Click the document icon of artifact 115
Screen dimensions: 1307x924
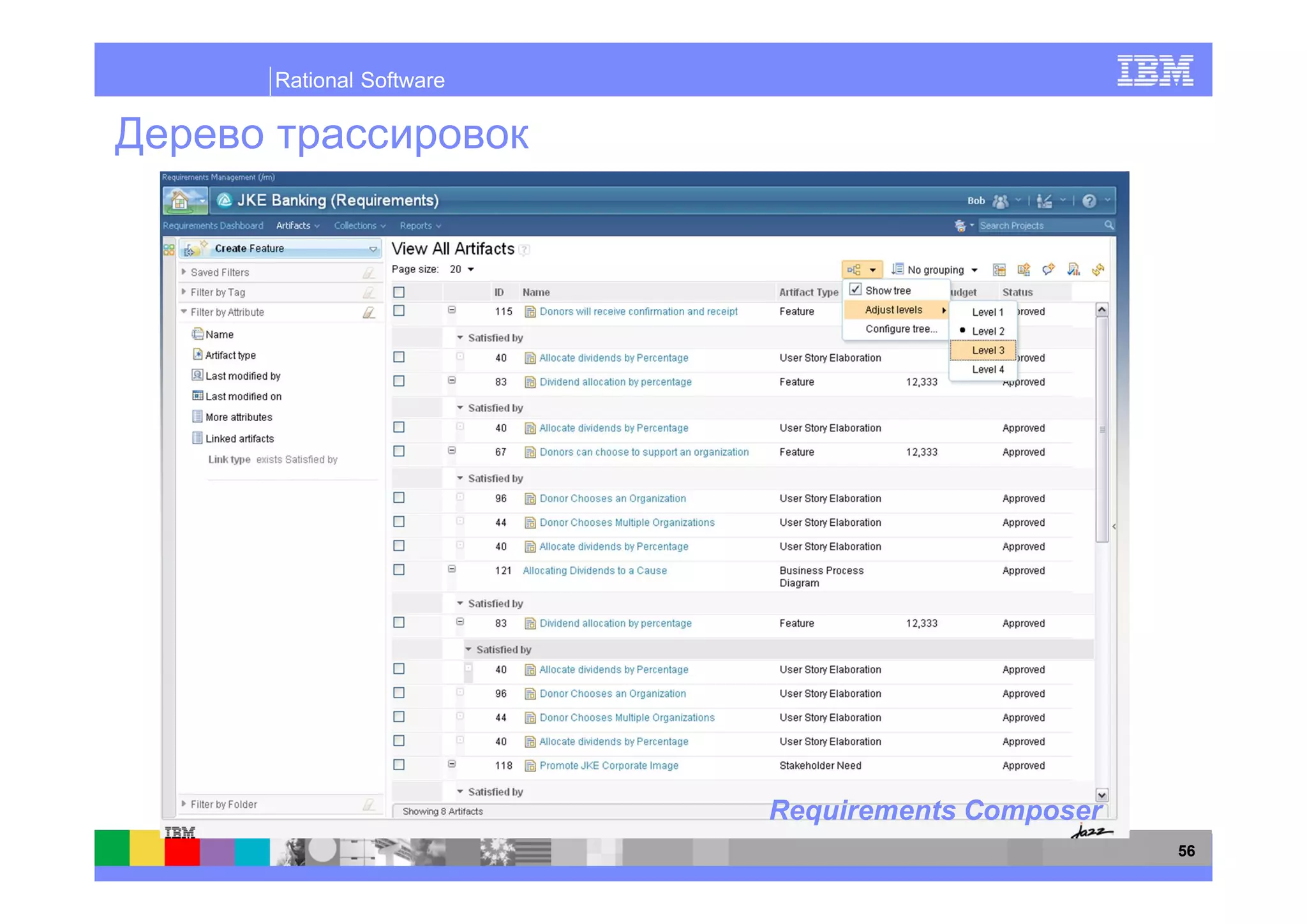tap(530, 312)
